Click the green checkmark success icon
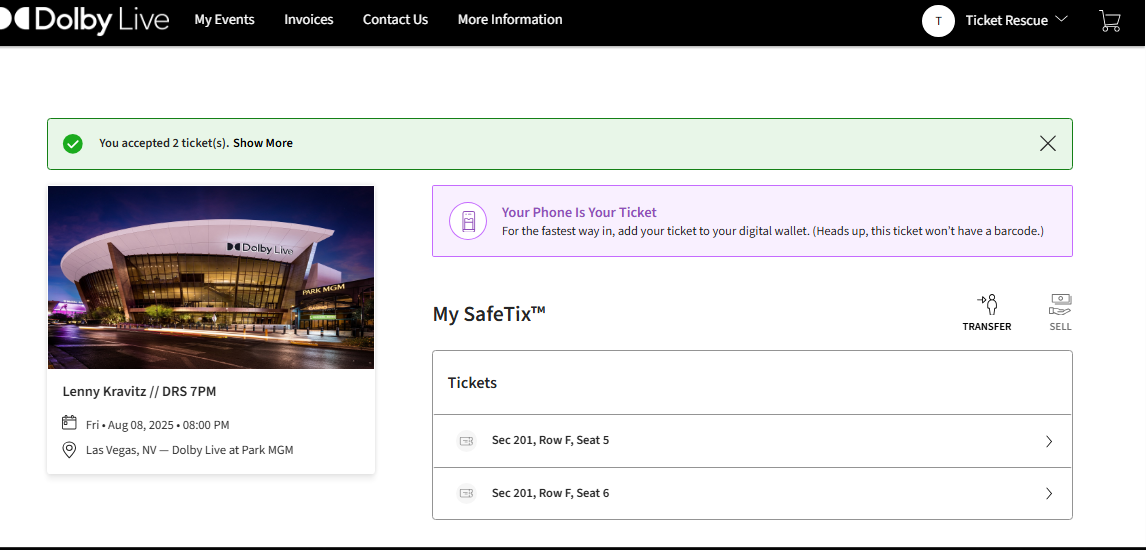The image size is (1146, 550). [x=72, y=143]
